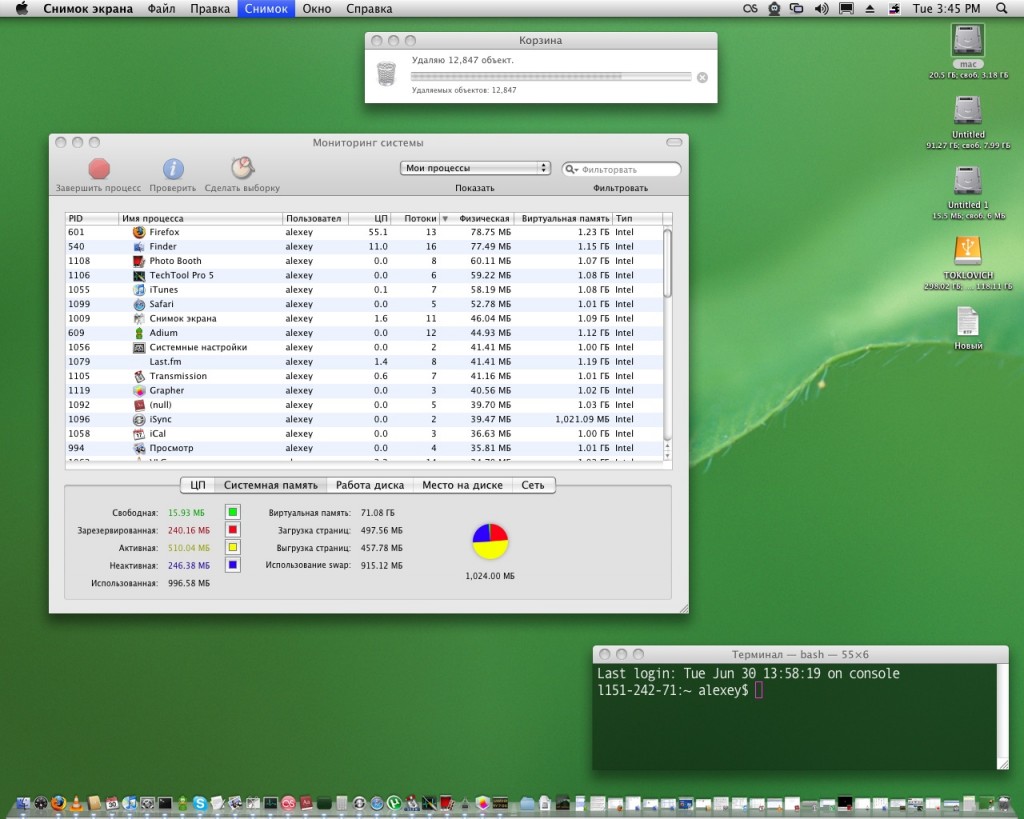Open the 'Мои процессы' process filter dropdown
The height and width of the screenshot is (819, 1024).
(x=475, y=169)
